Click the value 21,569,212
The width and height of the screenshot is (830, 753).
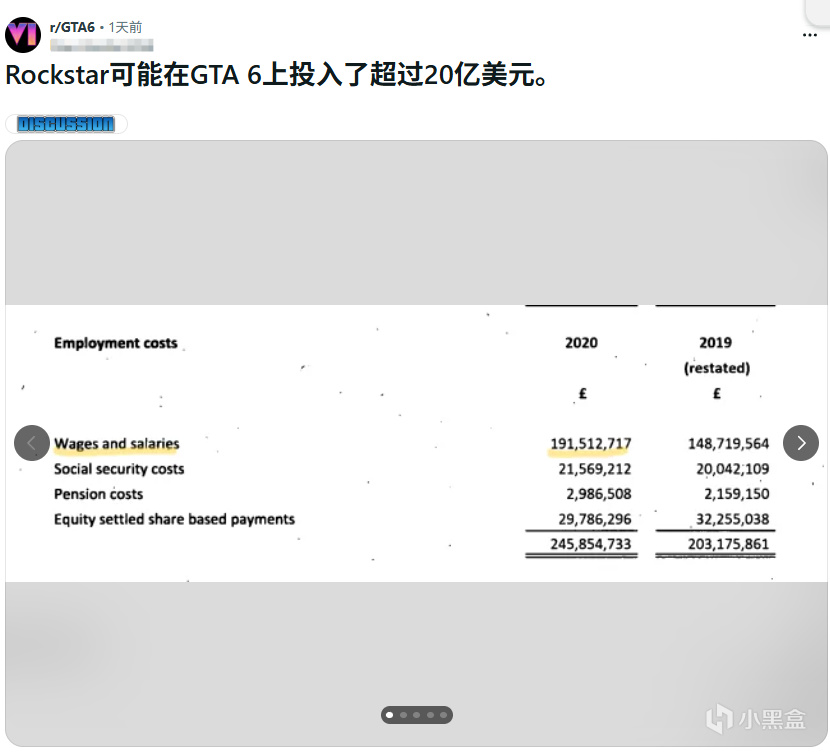click(594, 468)
